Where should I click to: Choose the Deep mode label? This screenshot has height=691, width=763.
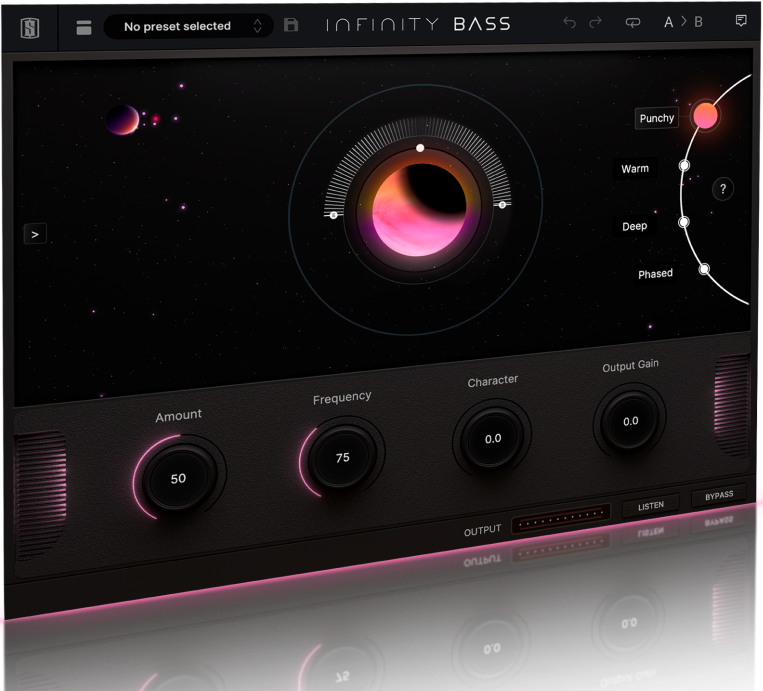point(635,226)
